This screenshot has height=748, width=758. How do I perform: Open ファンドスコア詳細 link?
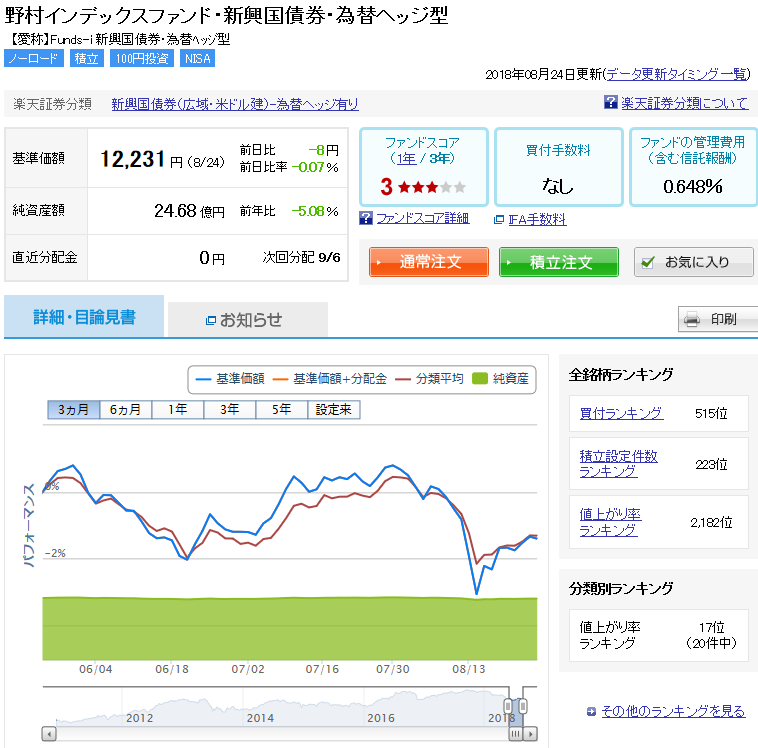(x=423, y=219)
